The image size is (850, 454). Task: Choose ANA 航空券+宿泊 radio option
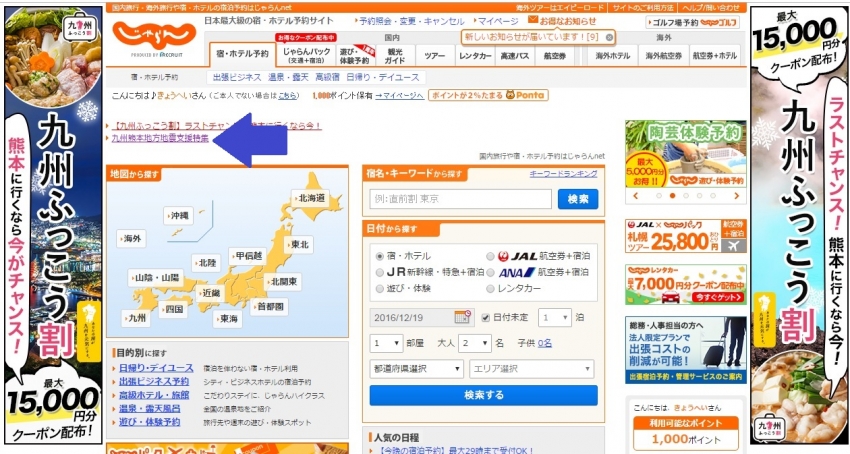(x=490, y=272)
